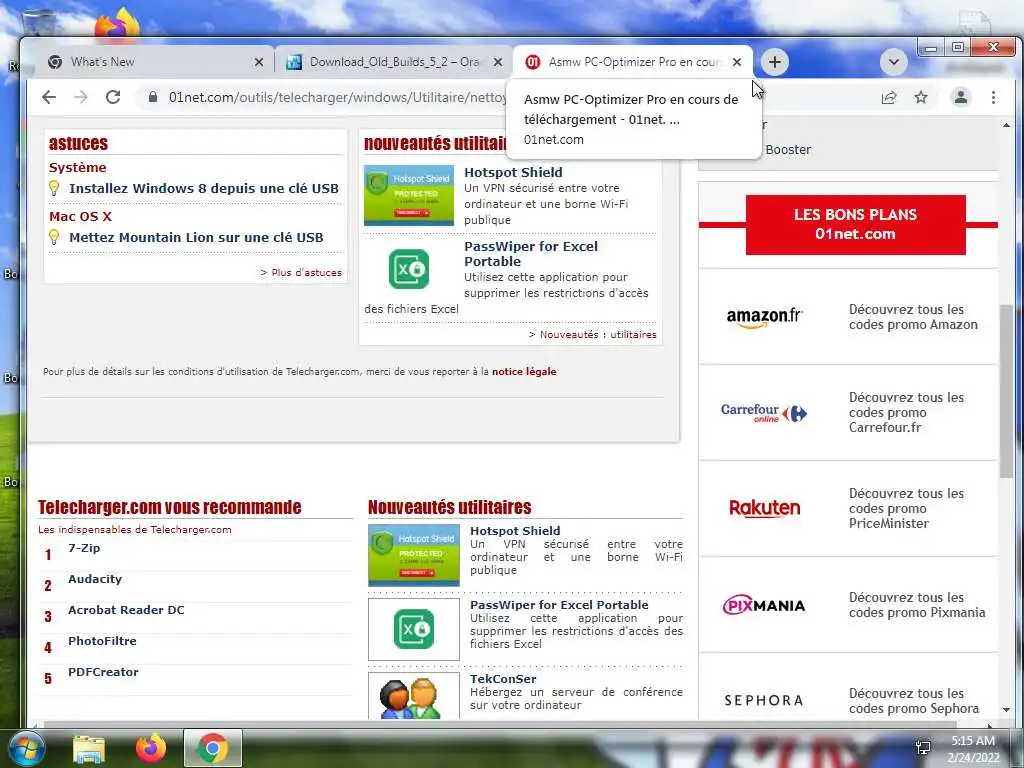Open PDFCreator in the recommended list
The height and width of the screenshot is (768, 1024).
pos(103,672)
